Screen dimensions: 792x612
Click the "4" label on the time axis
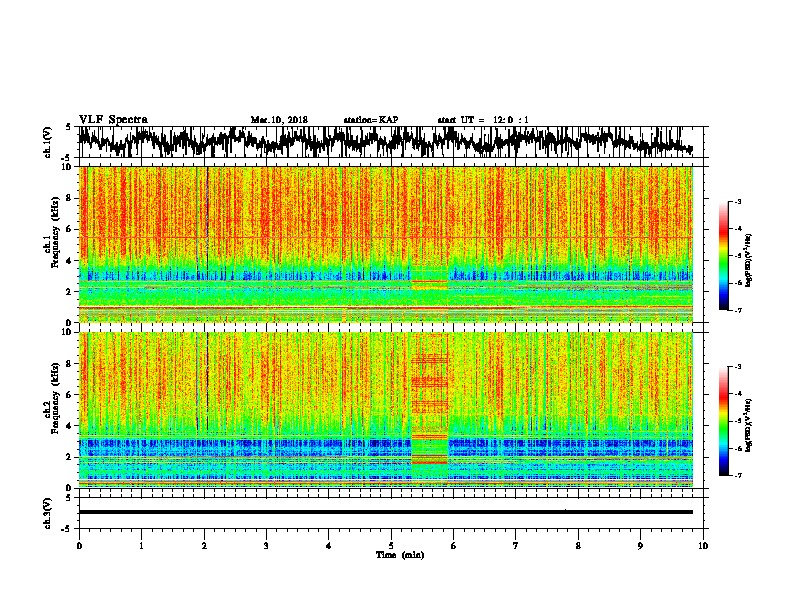[329, 546]
